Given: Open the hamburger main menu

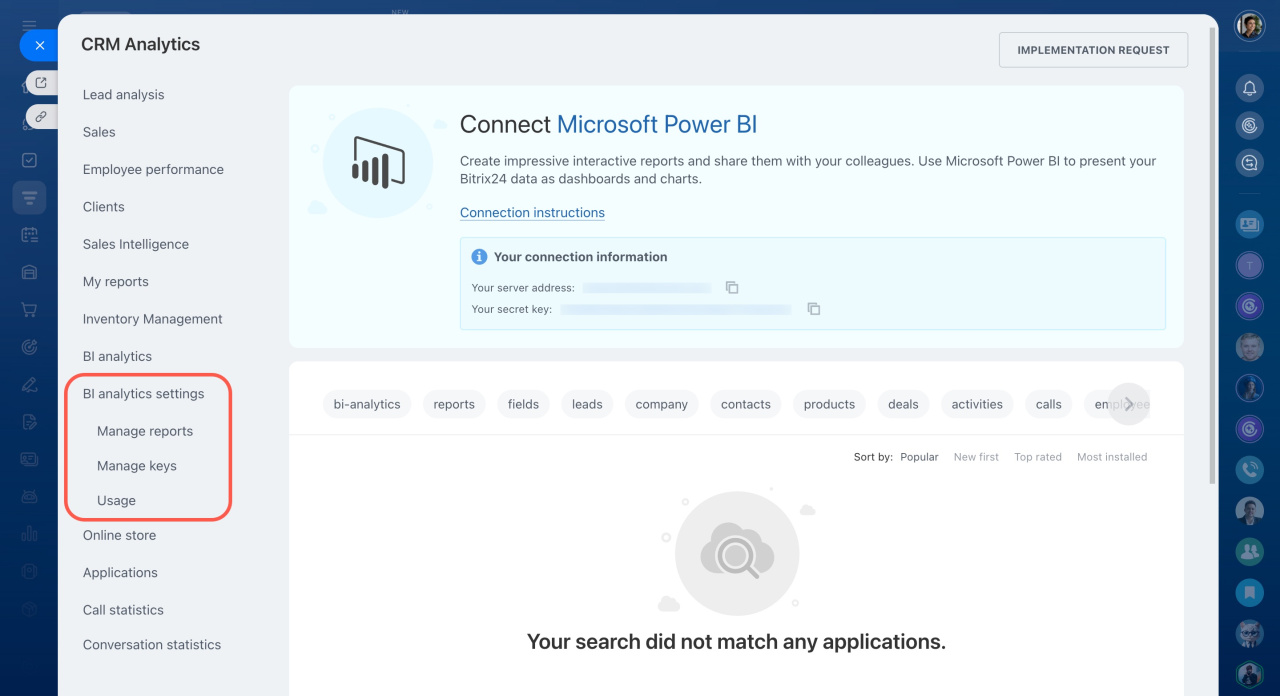Looking at the screenshot, I should (x=29, y=25).
